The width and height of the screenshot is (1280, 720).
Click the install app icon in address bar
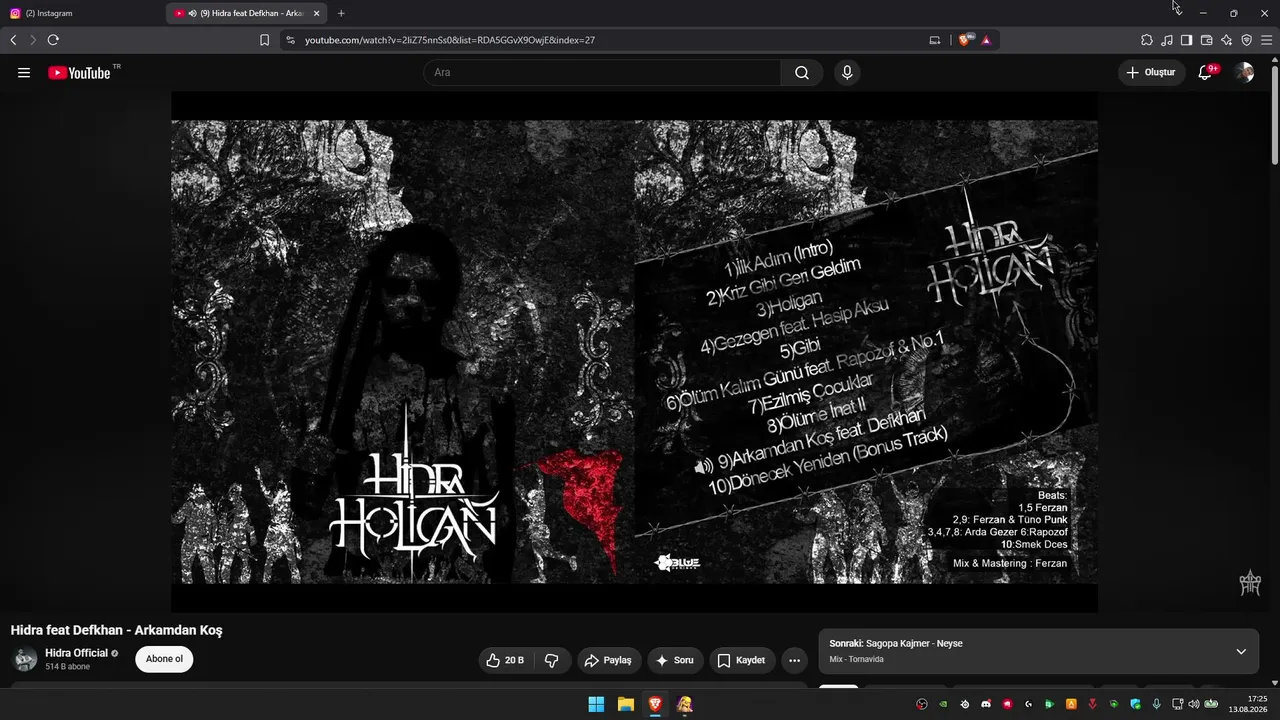pos(935,40)
